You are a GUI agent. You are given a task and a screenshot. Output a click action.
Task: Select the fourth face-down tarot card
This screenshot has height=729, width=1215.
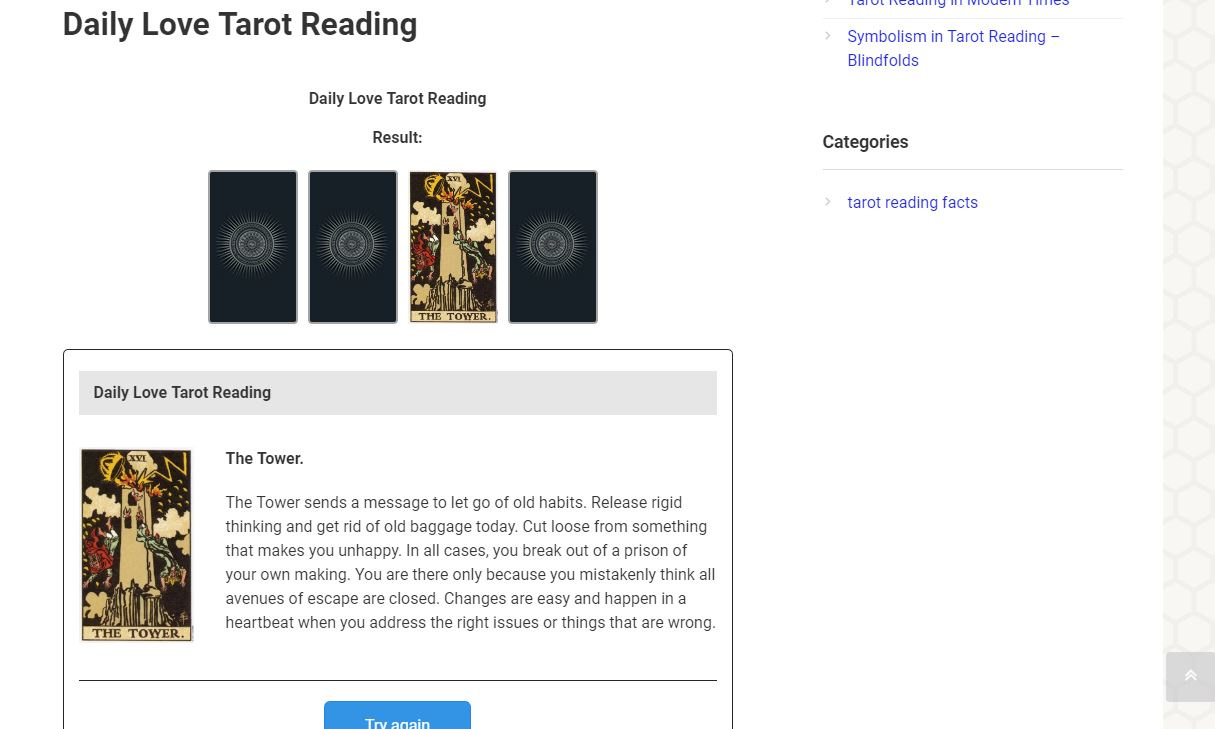click(553, 247)
